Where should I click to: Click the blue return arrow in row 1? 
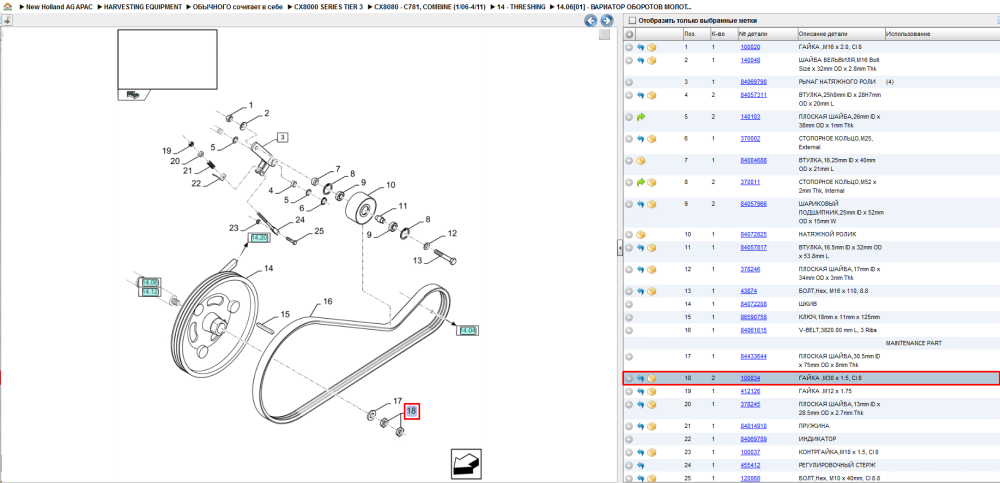(641, 48)
